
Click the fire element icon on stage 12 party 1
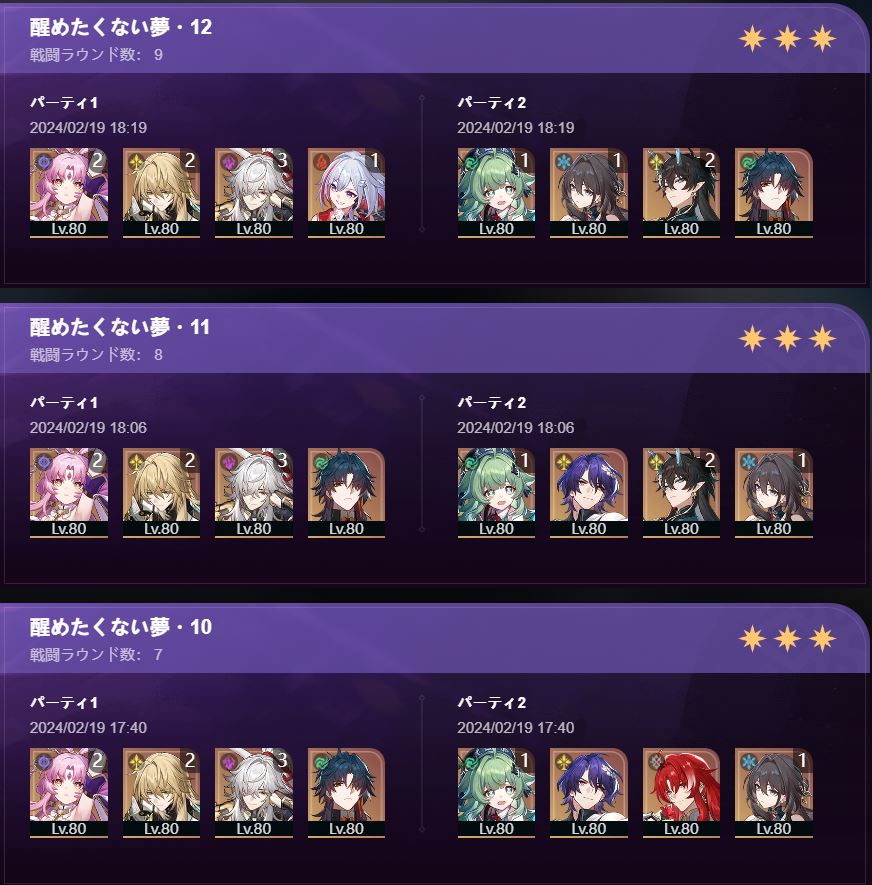click(x=320, y=163)
